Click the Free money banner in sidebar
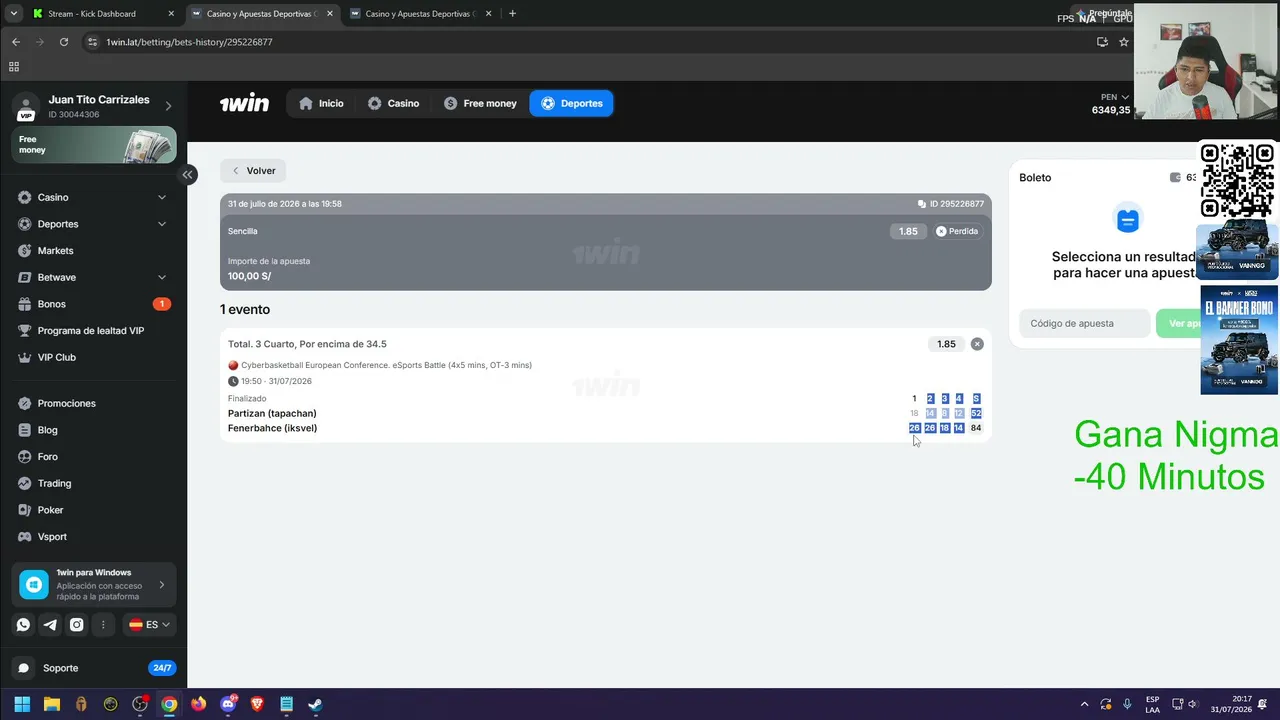The image size is (1280, 720). coord(94,145)
